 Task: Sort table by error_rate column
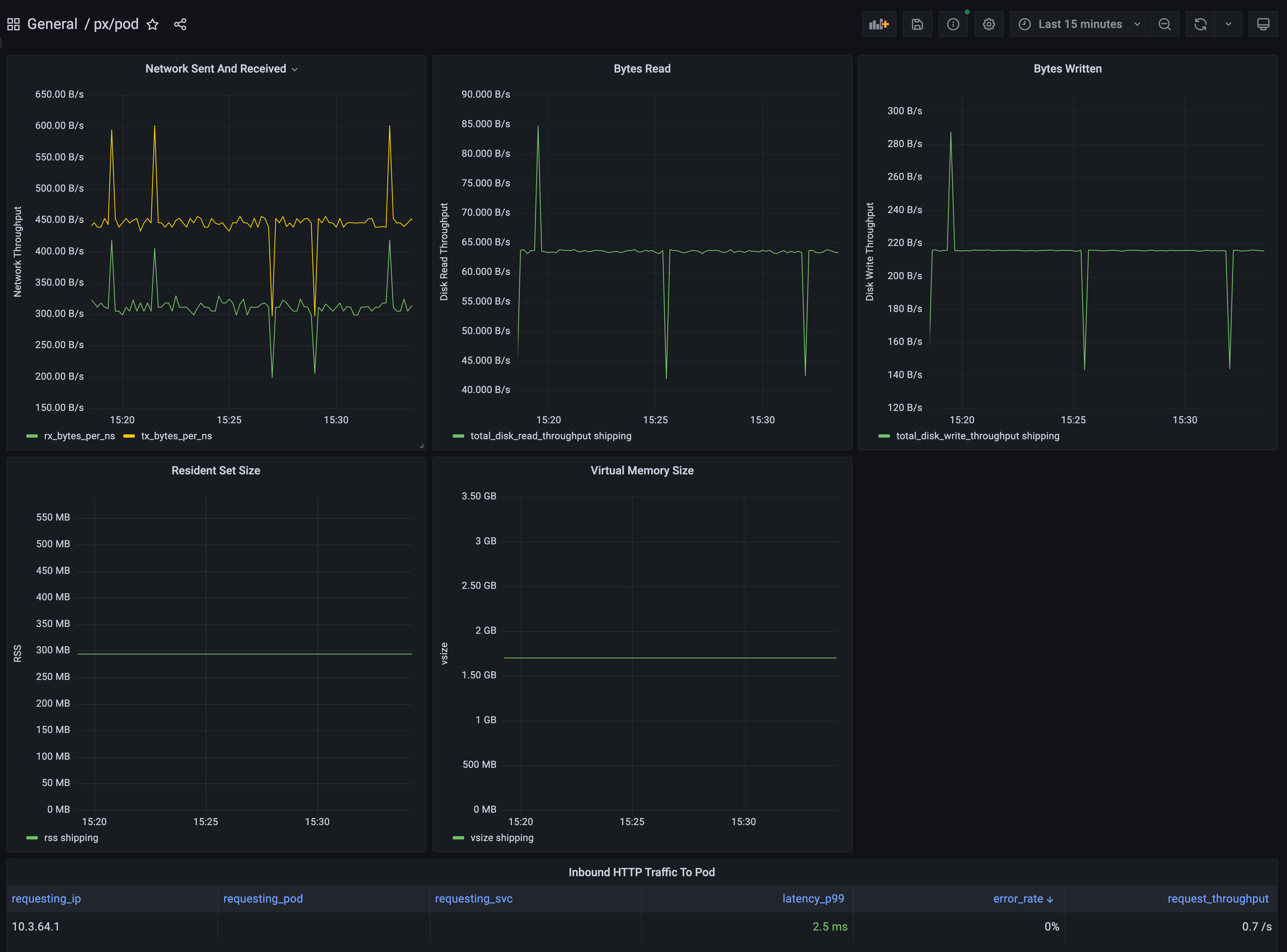[x=1018, y=899]
